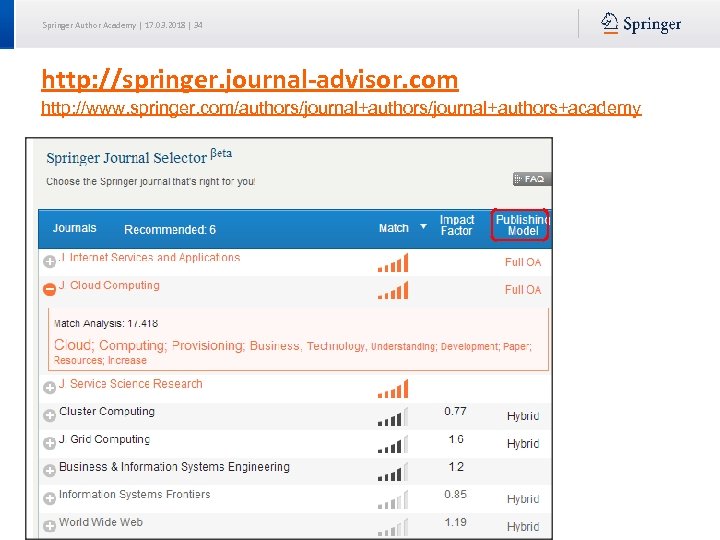Click match bars icon for J Grid Computing

pyautogui.click(x=393, y=444)
